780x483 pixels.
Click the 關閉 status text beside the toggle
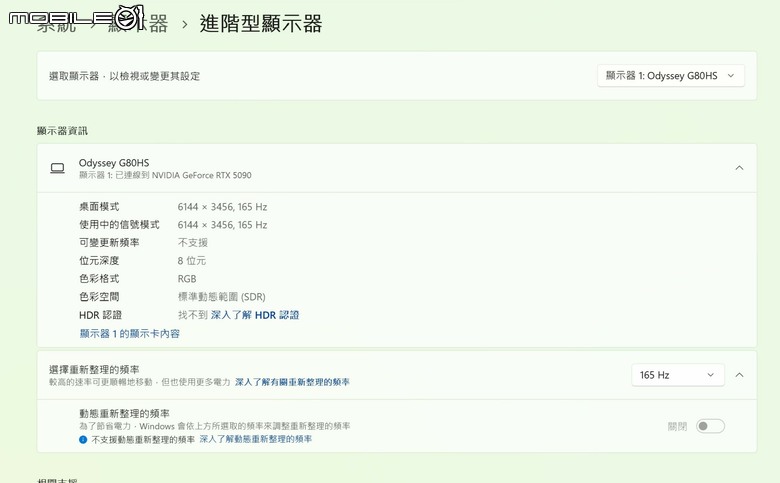pyautogui.click(x=677, y=426)
